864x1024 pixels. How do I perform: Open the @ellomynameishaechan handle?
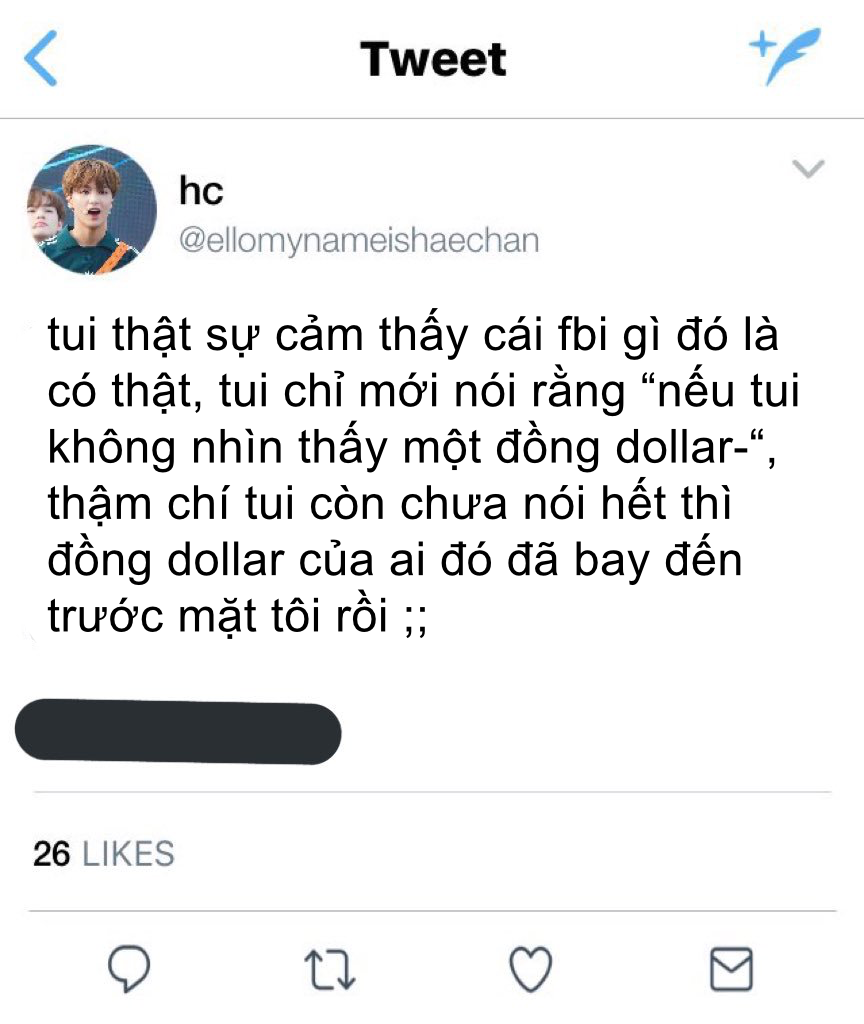pyautogui.click(x=359, y=240)
